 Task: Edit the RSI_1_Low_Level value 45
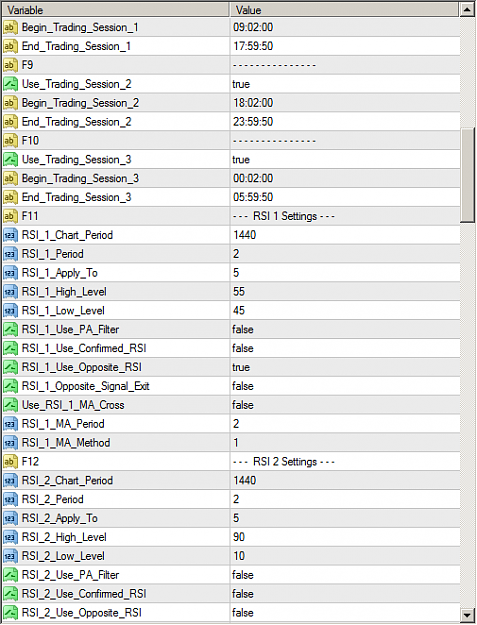pyautogui.click(x=239, y=311)
